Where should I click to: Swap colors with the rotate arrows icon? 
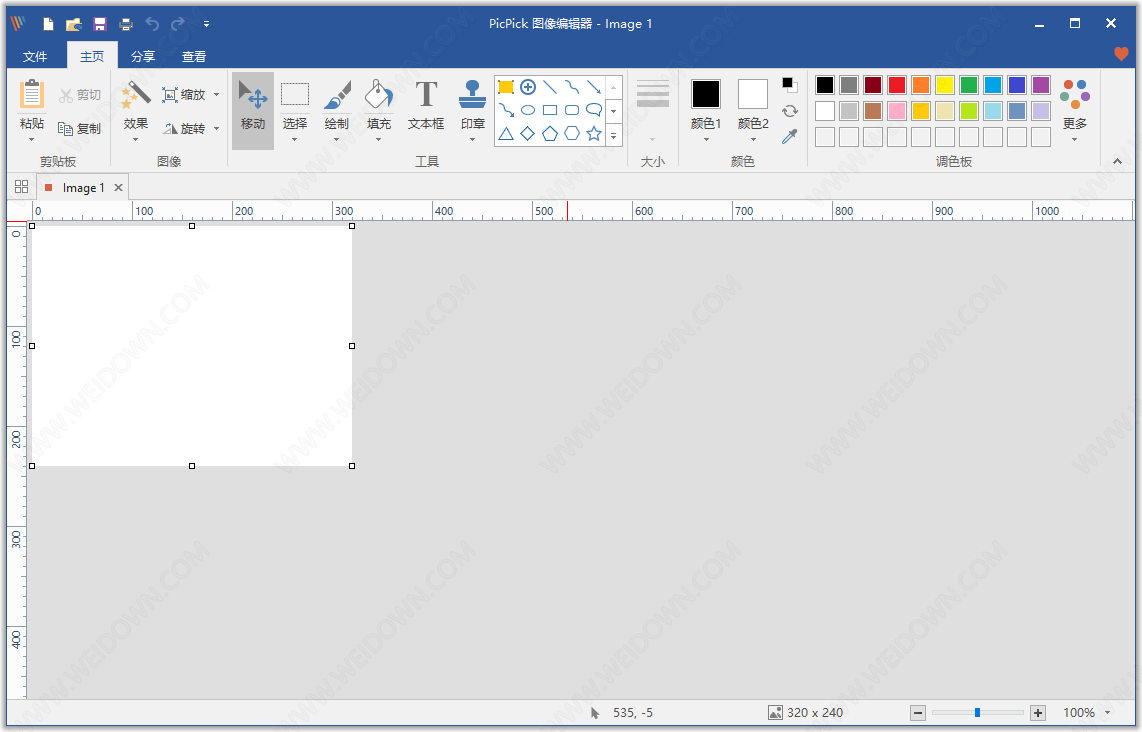coord(789,111)
